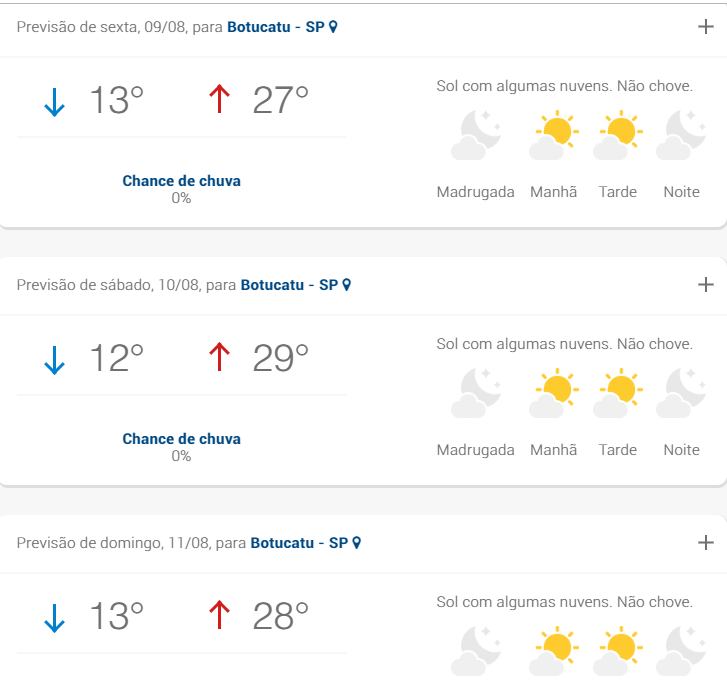Click Saturday's red max temperature arrow
The width and height of the screenshot is (727, 689).
click(219, 357)
